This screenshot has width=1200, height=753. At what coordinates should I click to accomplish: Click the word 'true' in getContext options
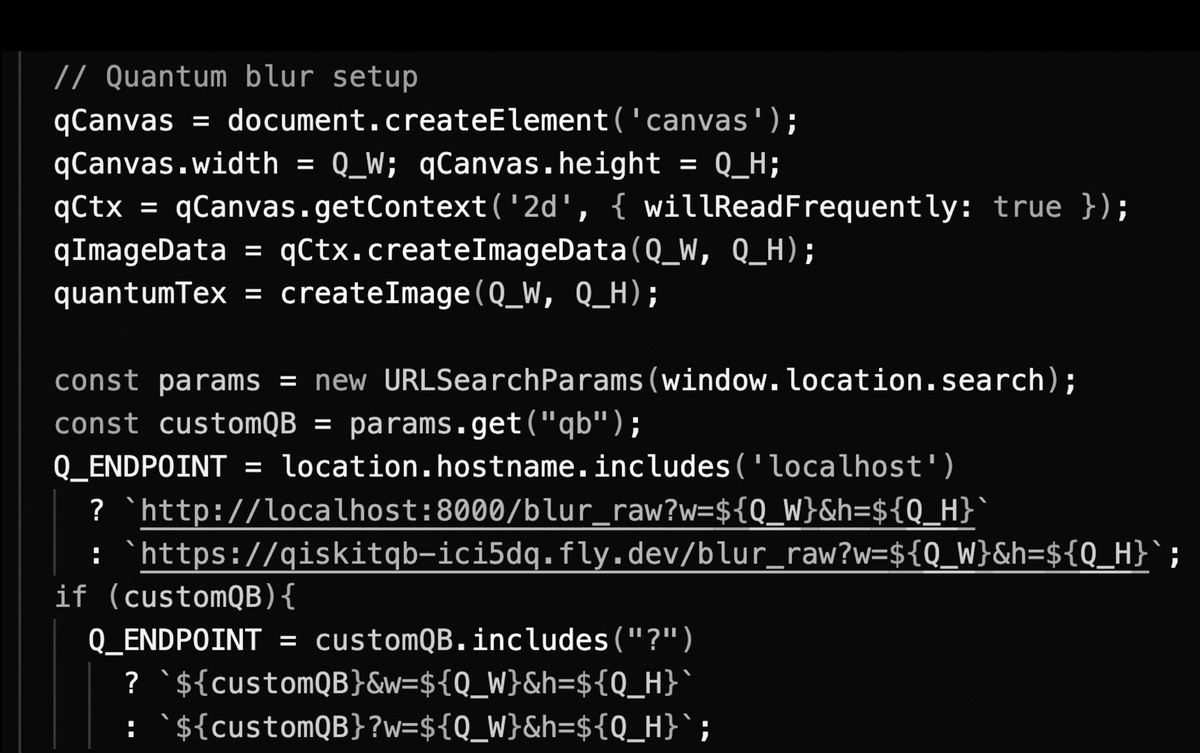[x=1027, y=207]
